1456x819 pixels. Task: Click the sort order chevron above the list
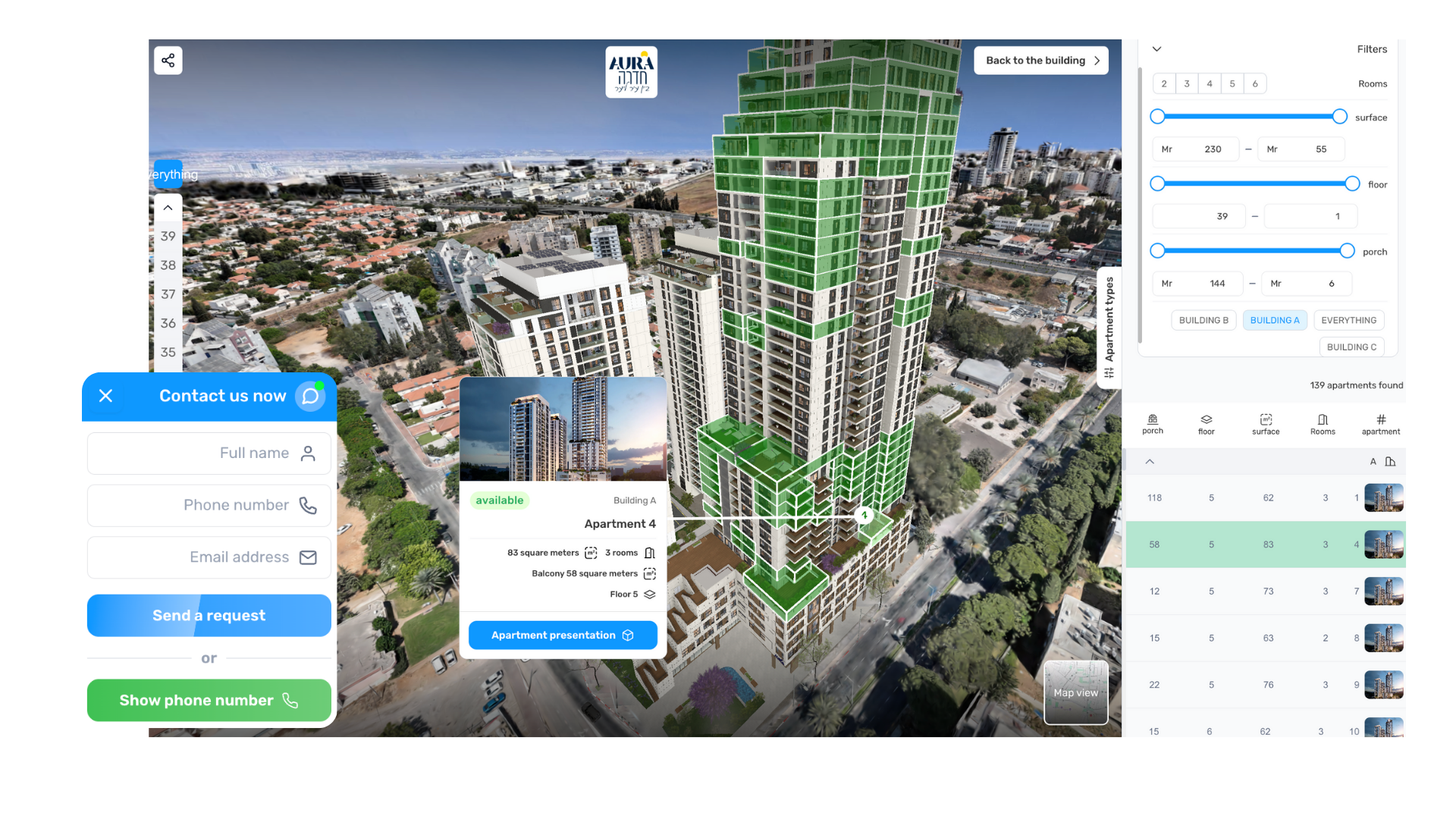coord(1150,461)
